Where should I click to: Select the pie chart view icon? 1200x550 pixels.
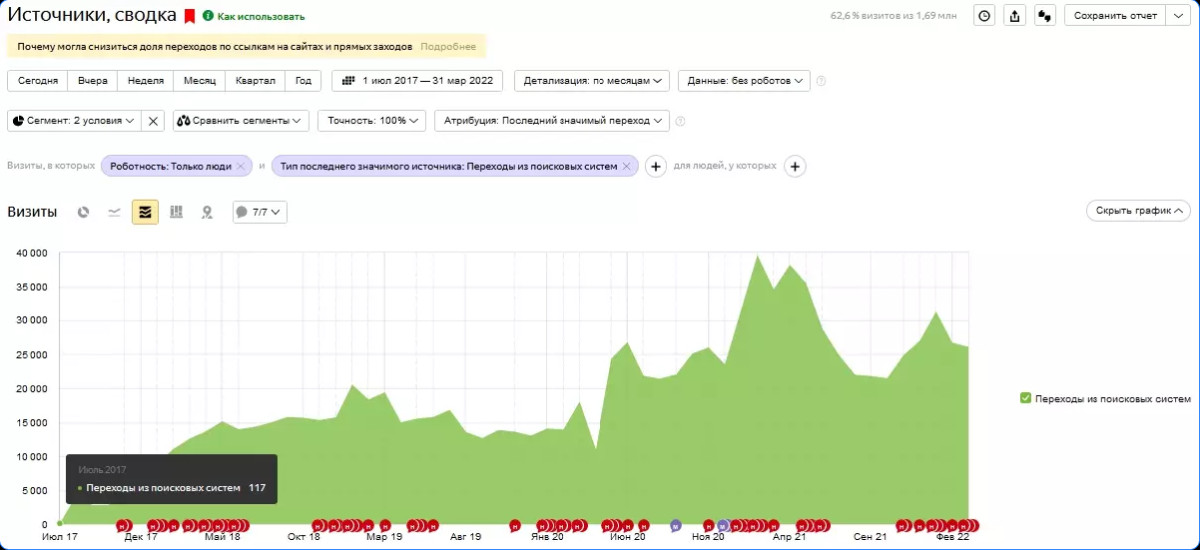[x=84, y=212]
